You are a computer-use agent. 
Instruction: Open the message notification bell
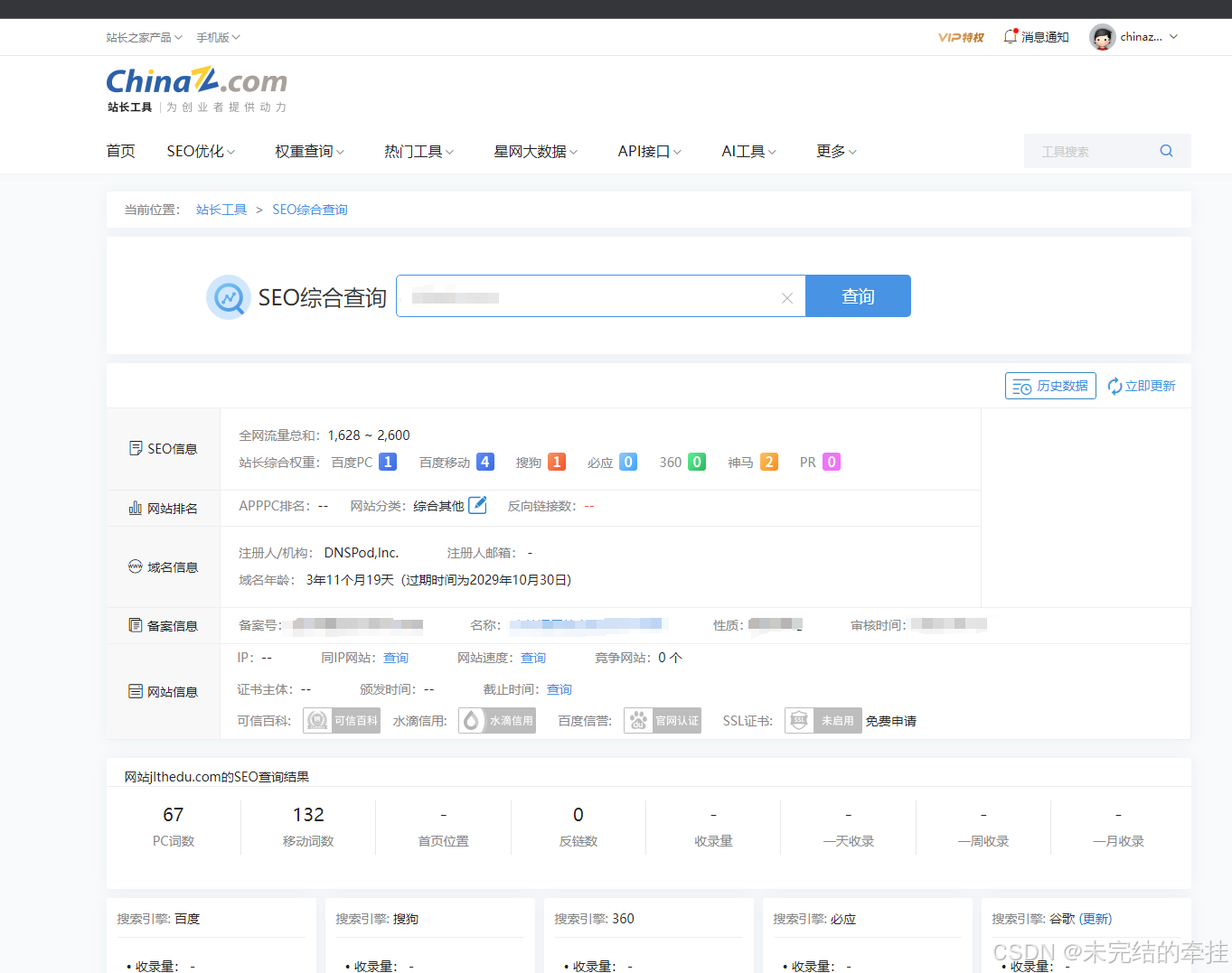click(x=1011, y=37)
